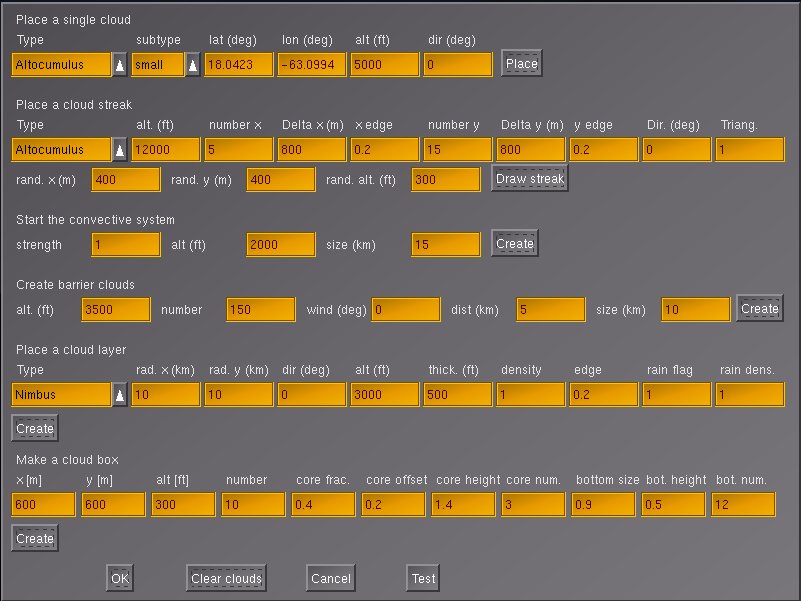Open single cloud Type dropdown arrow
The height and width of the screenshot is (601, 801).
[120, 64]
